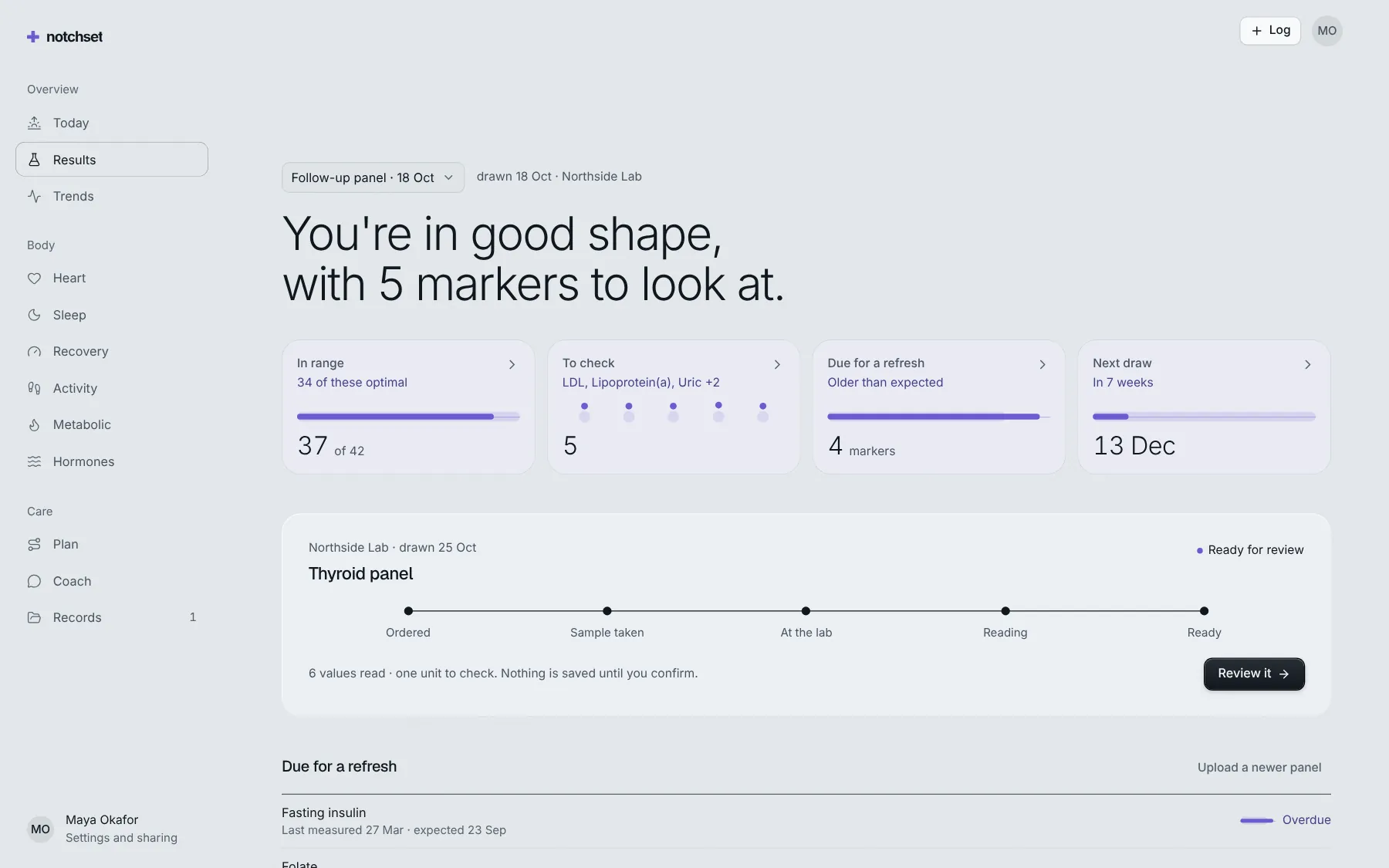This screenshot has width=1389, height=868.
Task: Open the Heart section
Action: pos(112,278)
